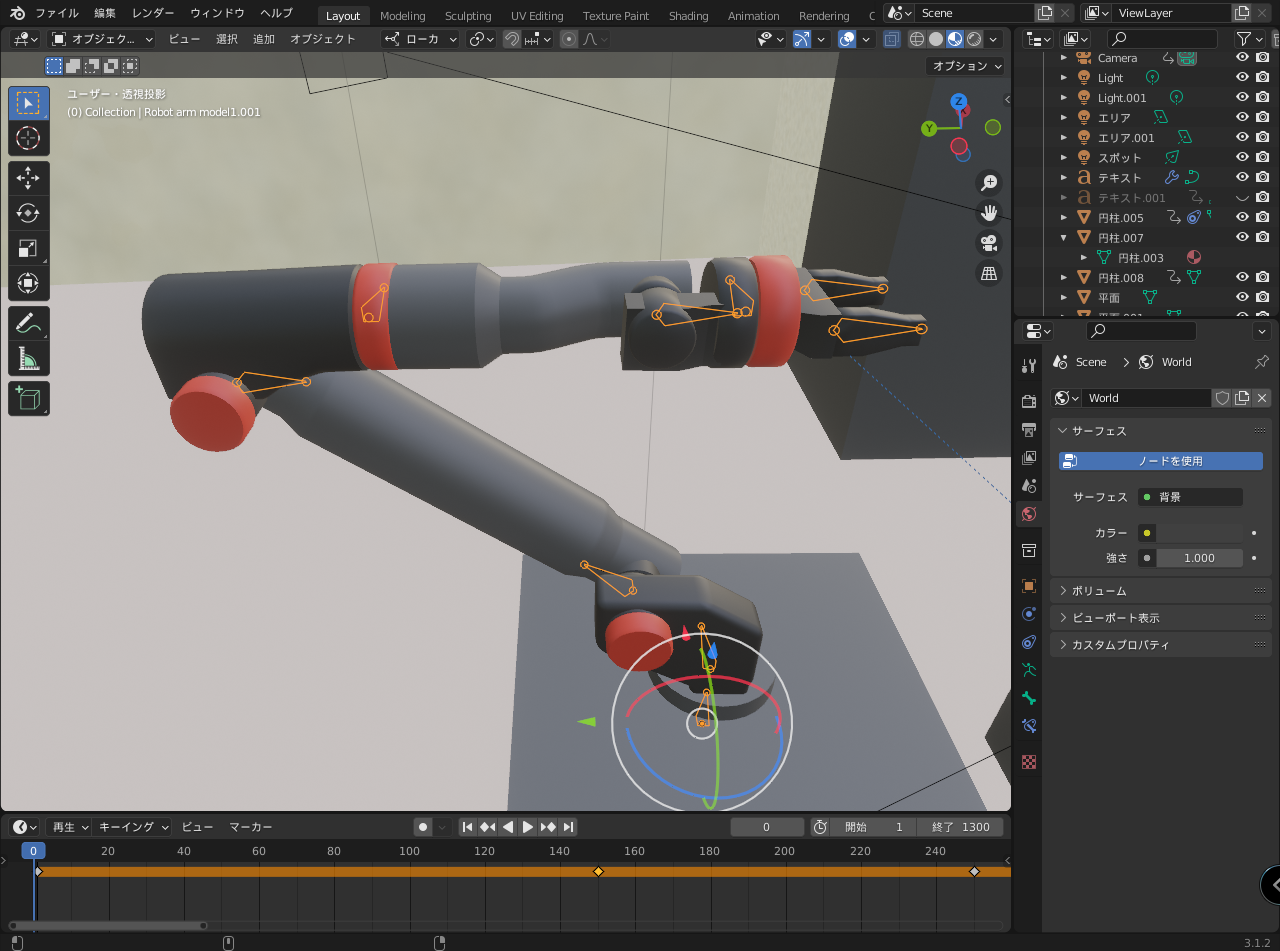The width and height of the screenshot is (1280, 951).
Task: Select the Annotate pencil tool
Action: coord(28,323)
